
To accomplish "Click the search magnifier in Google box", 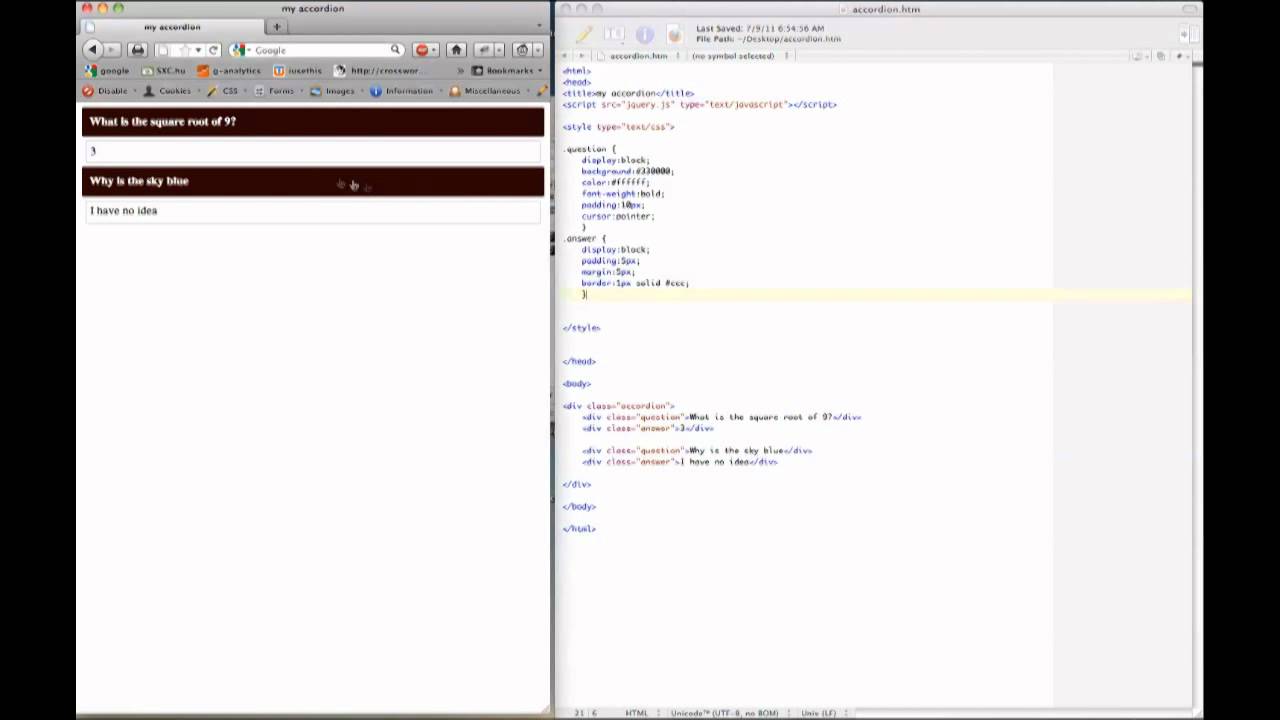I will coord(396,50).
